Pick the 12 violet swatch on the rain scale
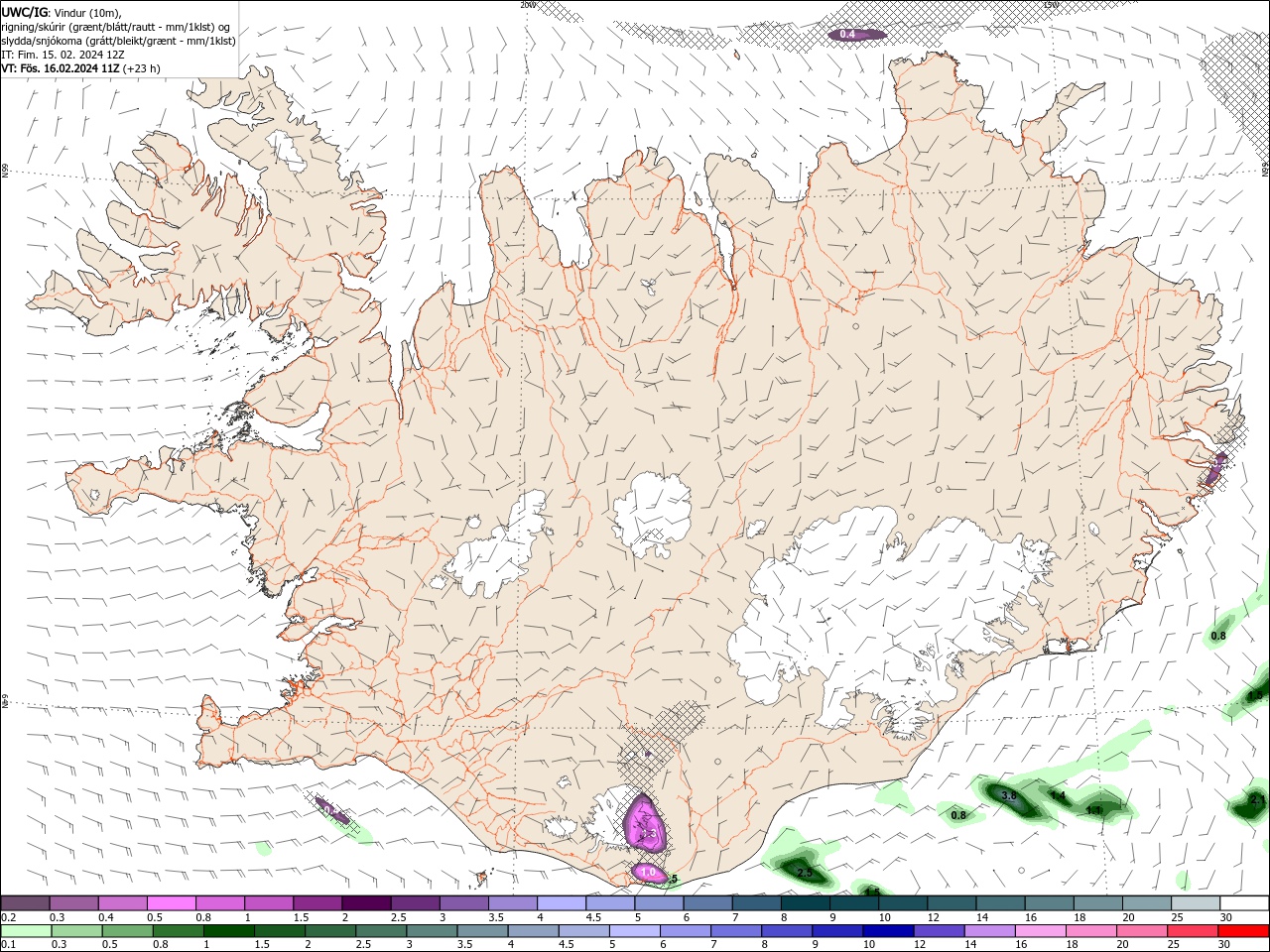Screen dimensions: 1270x952 click(x=938, y=931)
